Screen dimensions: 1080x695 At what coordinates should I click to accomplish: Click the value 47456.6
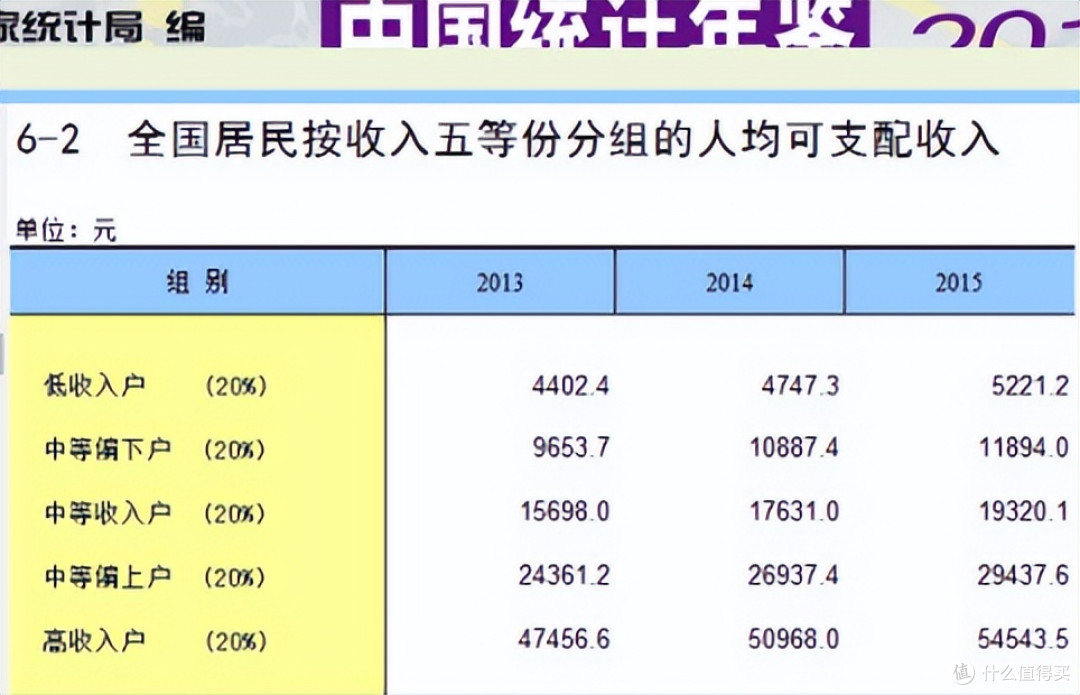click(x=564, y=639)
